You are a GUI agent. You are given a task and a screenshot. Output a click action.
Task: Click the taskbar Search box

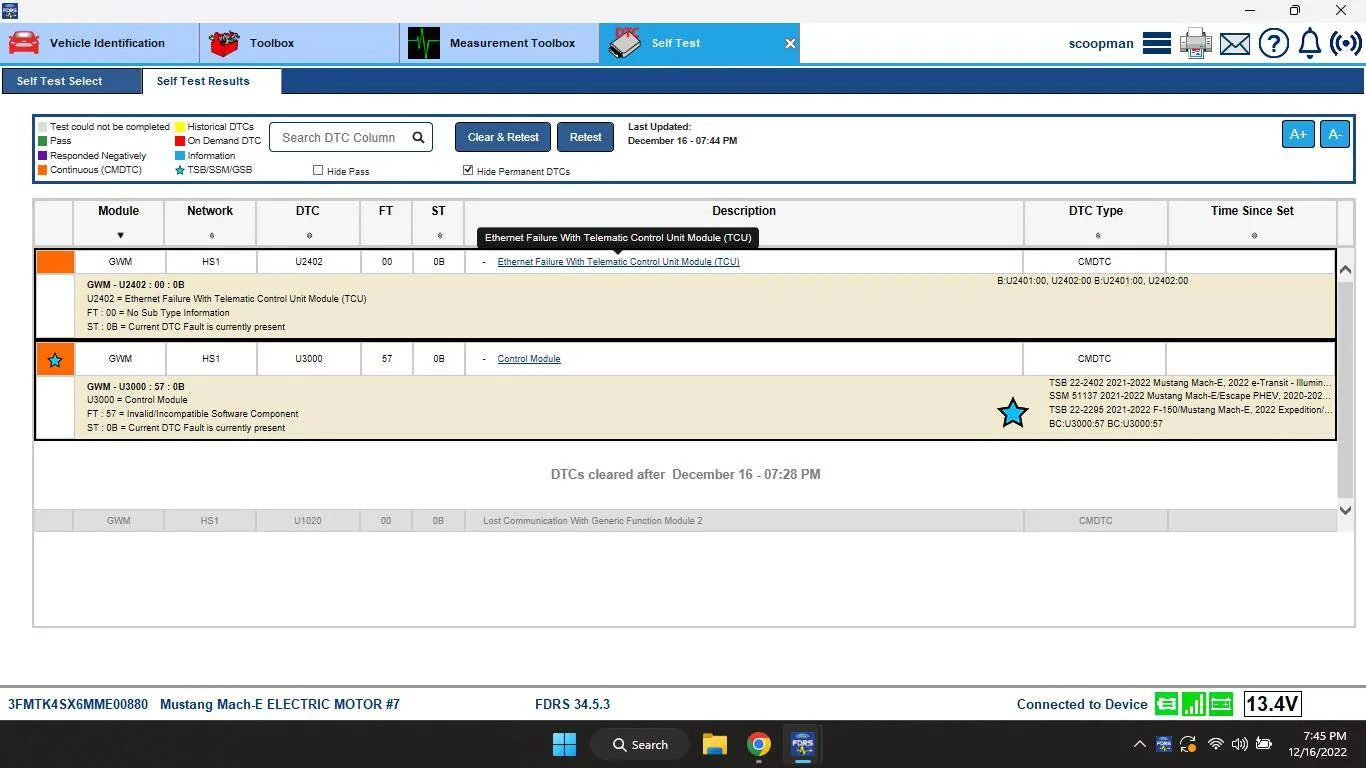click(639, 744)
